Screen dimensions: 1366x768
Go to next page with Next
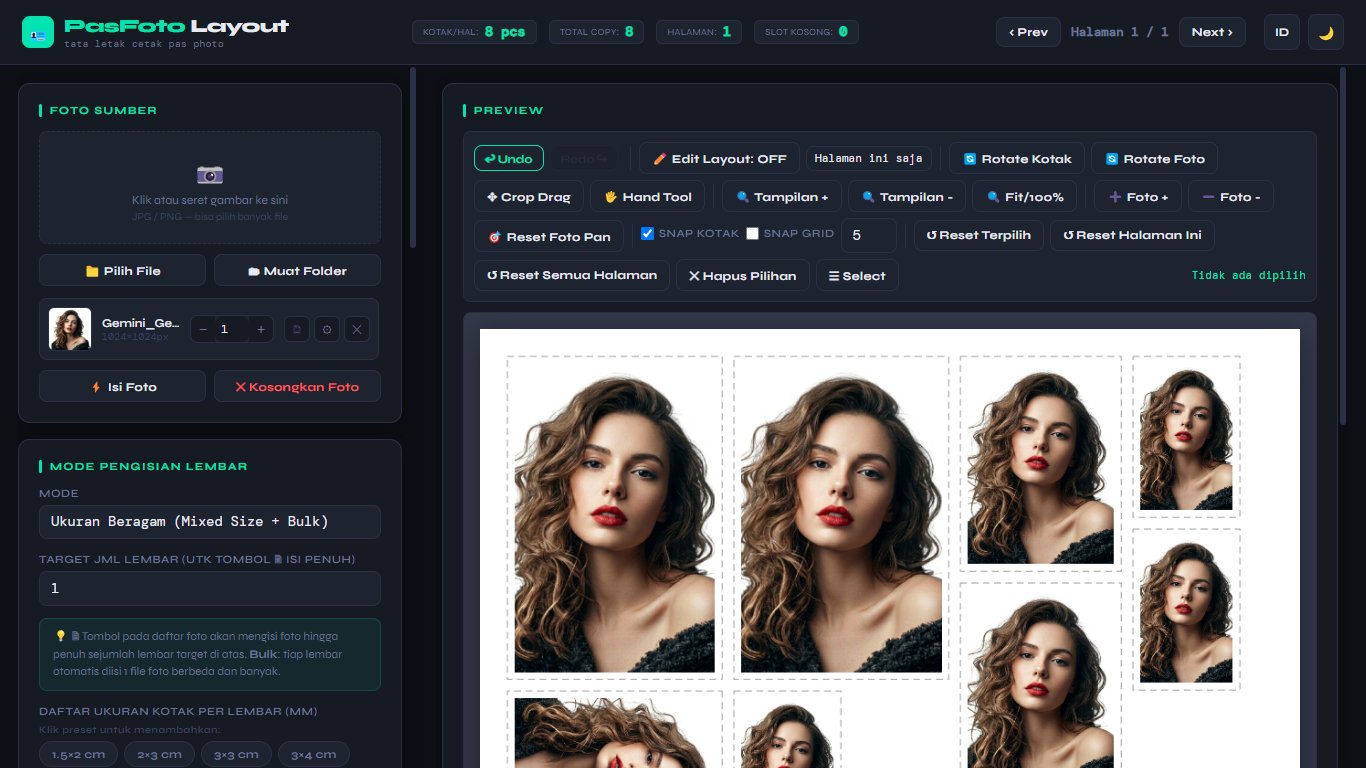(x=1212, y=32)
